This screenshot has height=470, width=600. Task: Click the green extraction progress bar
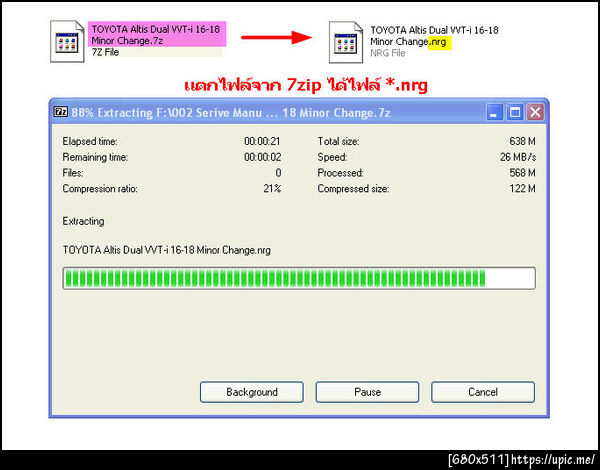[299, 278]
